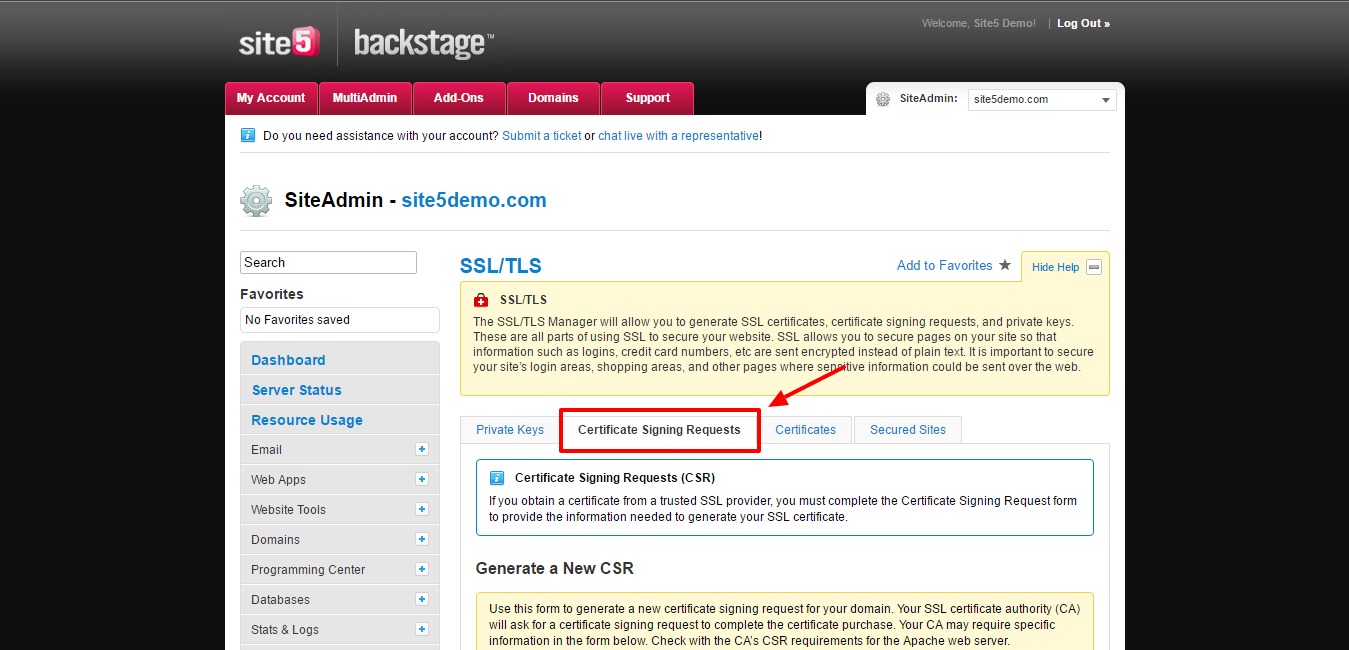Expand the Databases plus icon
Image resolution: width=1349 pixels, height=650 pixels.
click(422, 599)
